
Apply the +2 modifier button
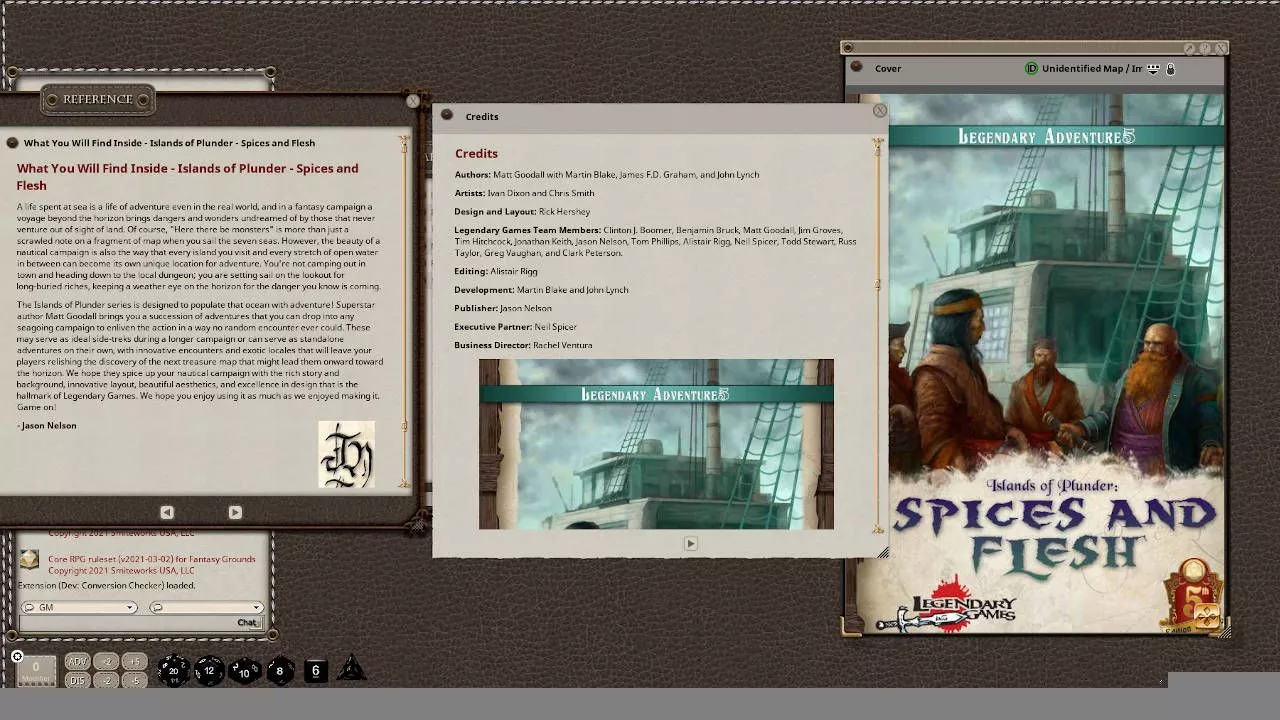tap(107, 662)
